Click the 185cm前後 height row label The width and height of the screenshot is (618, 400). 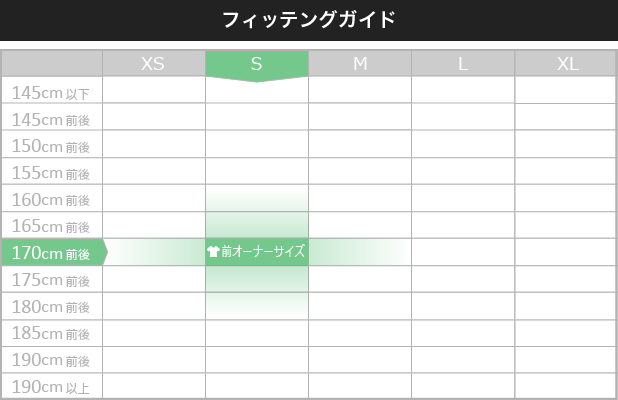pyautogui.click(x=52, y=333)
